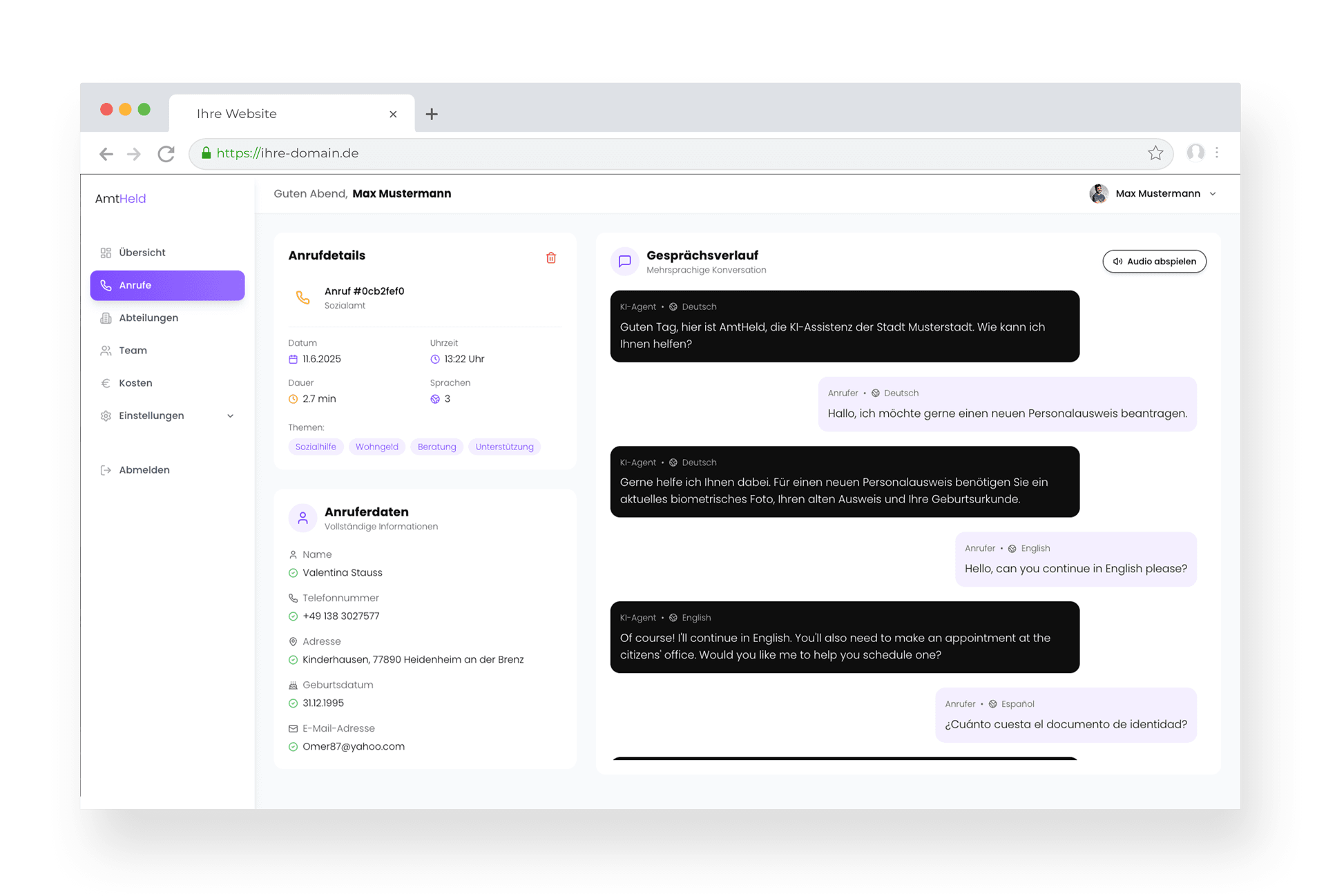Click the Sozialhilfe topic tag
1326x896 pixels.
point(316,447)
